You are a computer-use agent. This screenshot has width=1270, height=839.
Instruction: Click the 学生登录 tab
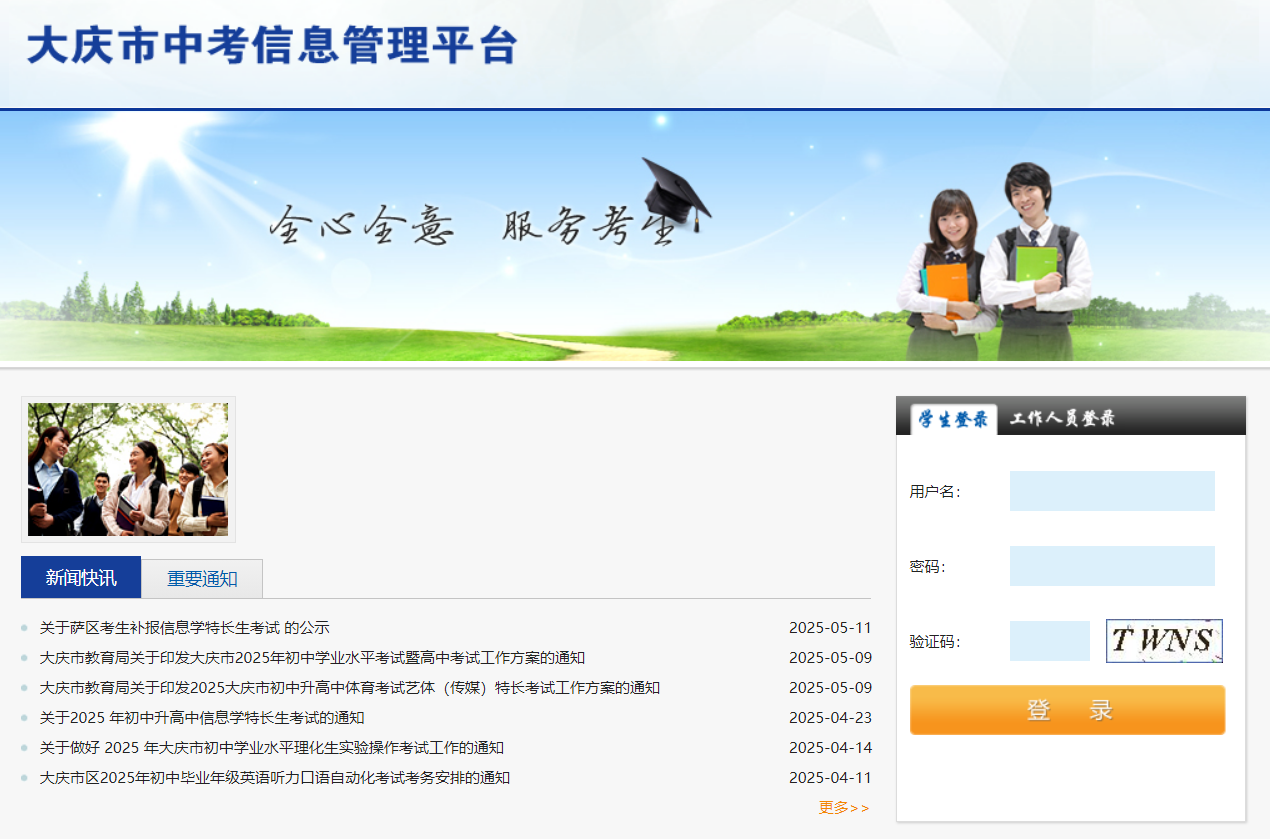[x=953, y=419]
